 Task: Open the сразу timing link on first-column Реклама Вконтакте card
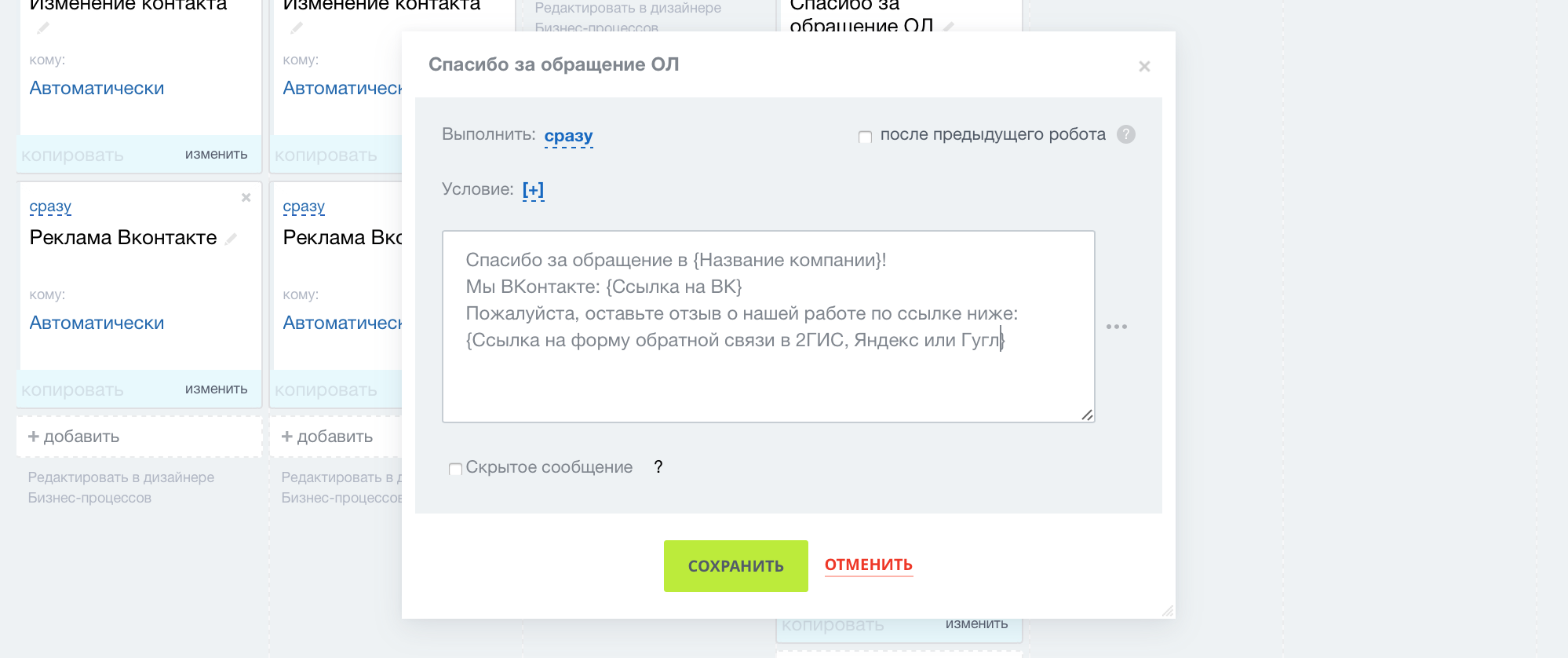[50, 207]
